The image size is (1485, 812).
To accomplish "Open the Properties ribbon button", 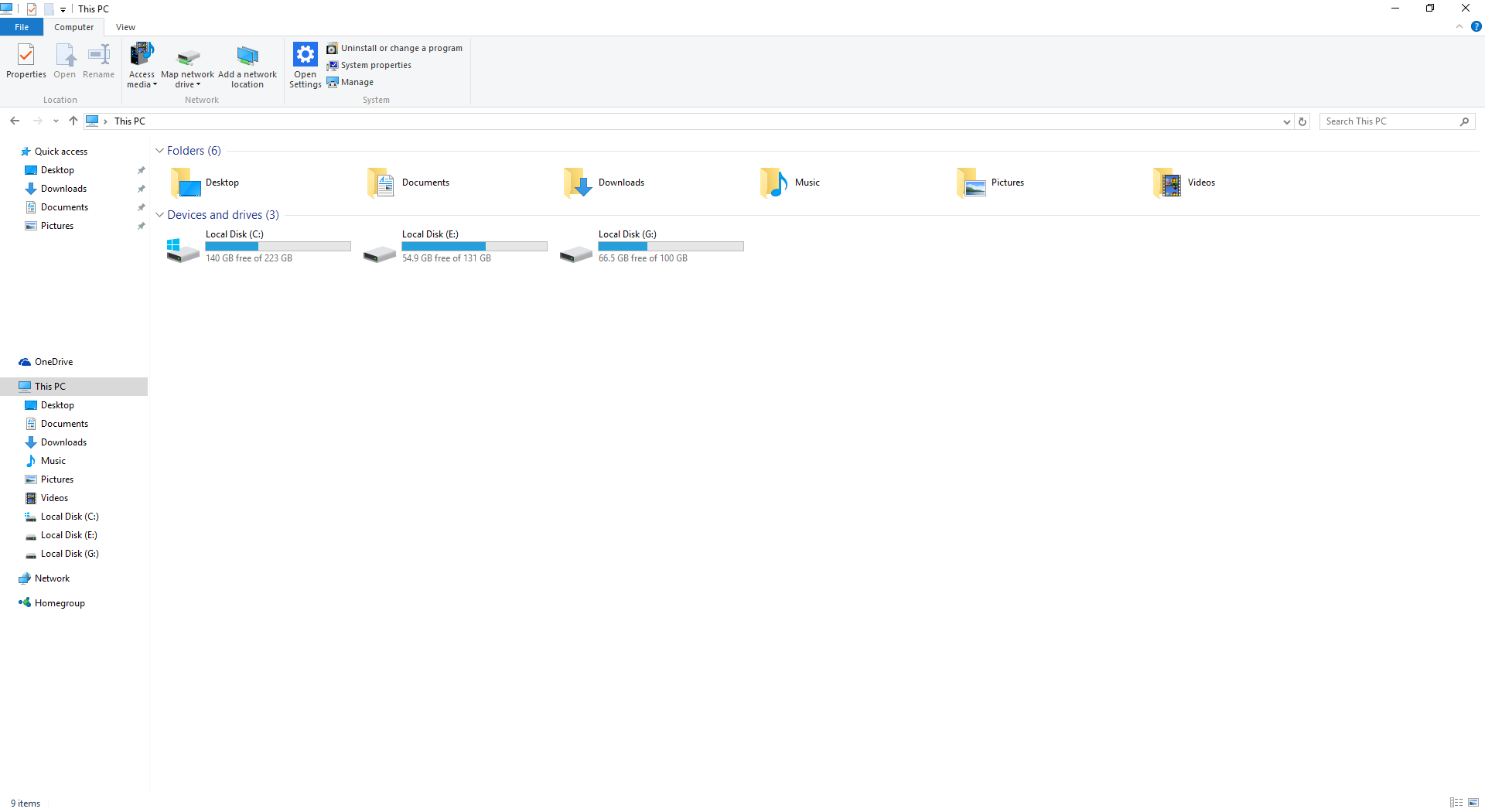I will pos(26,61).
